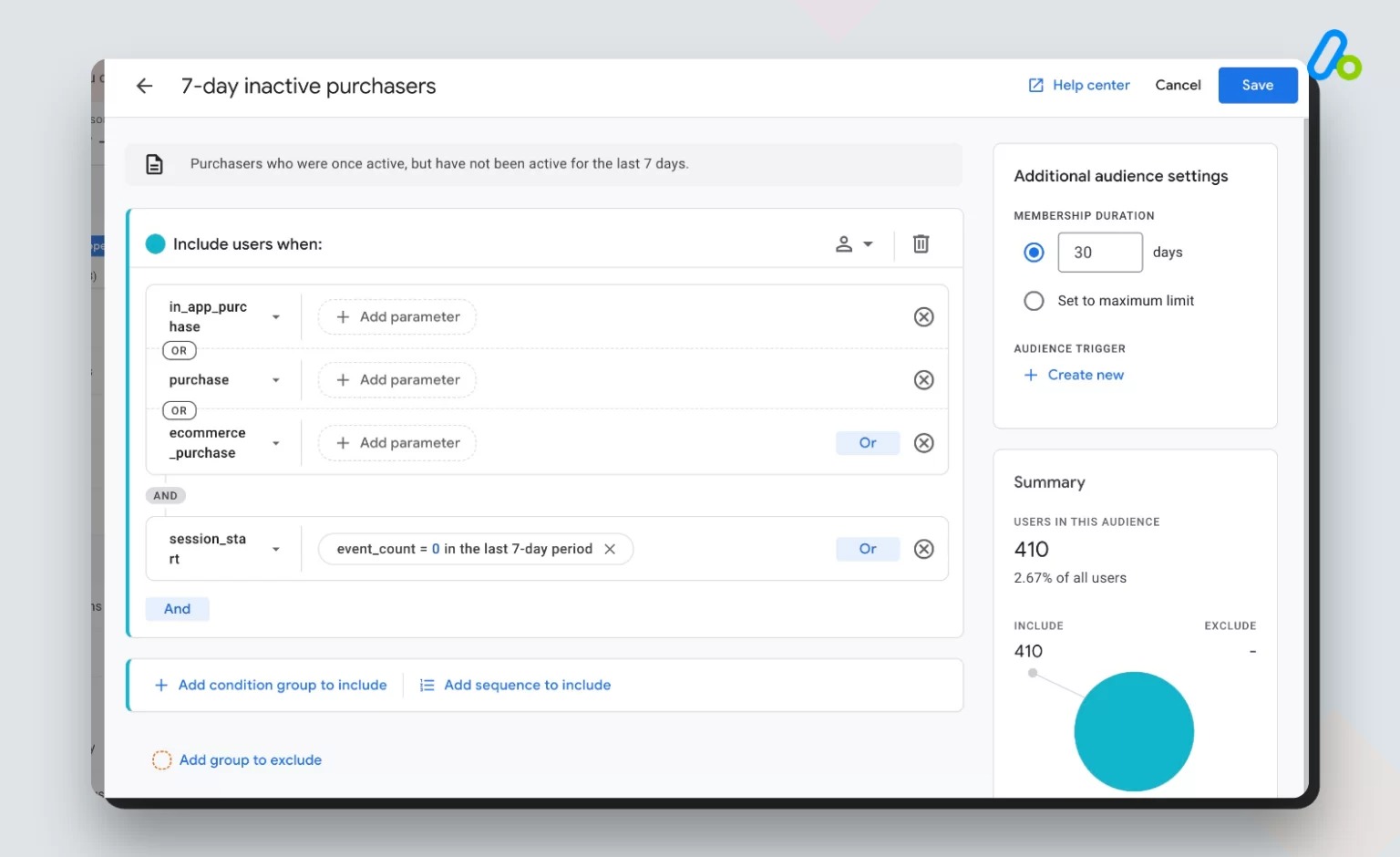This screenshot has width=1400, height=857.
Task: Clear the event_count 7-day period parameter chip
Action: tap(610, 549)
